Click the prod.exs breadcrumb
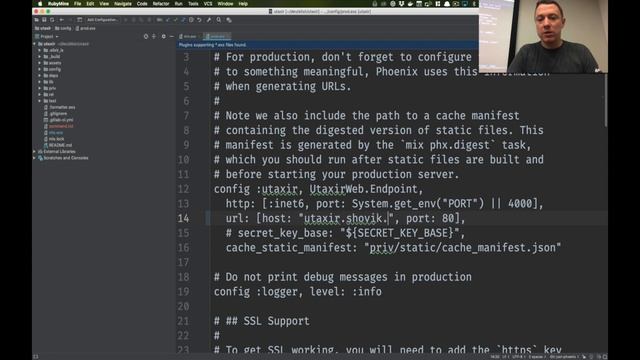Viewport: 640px width, 360px height. [x=86, y=28]
